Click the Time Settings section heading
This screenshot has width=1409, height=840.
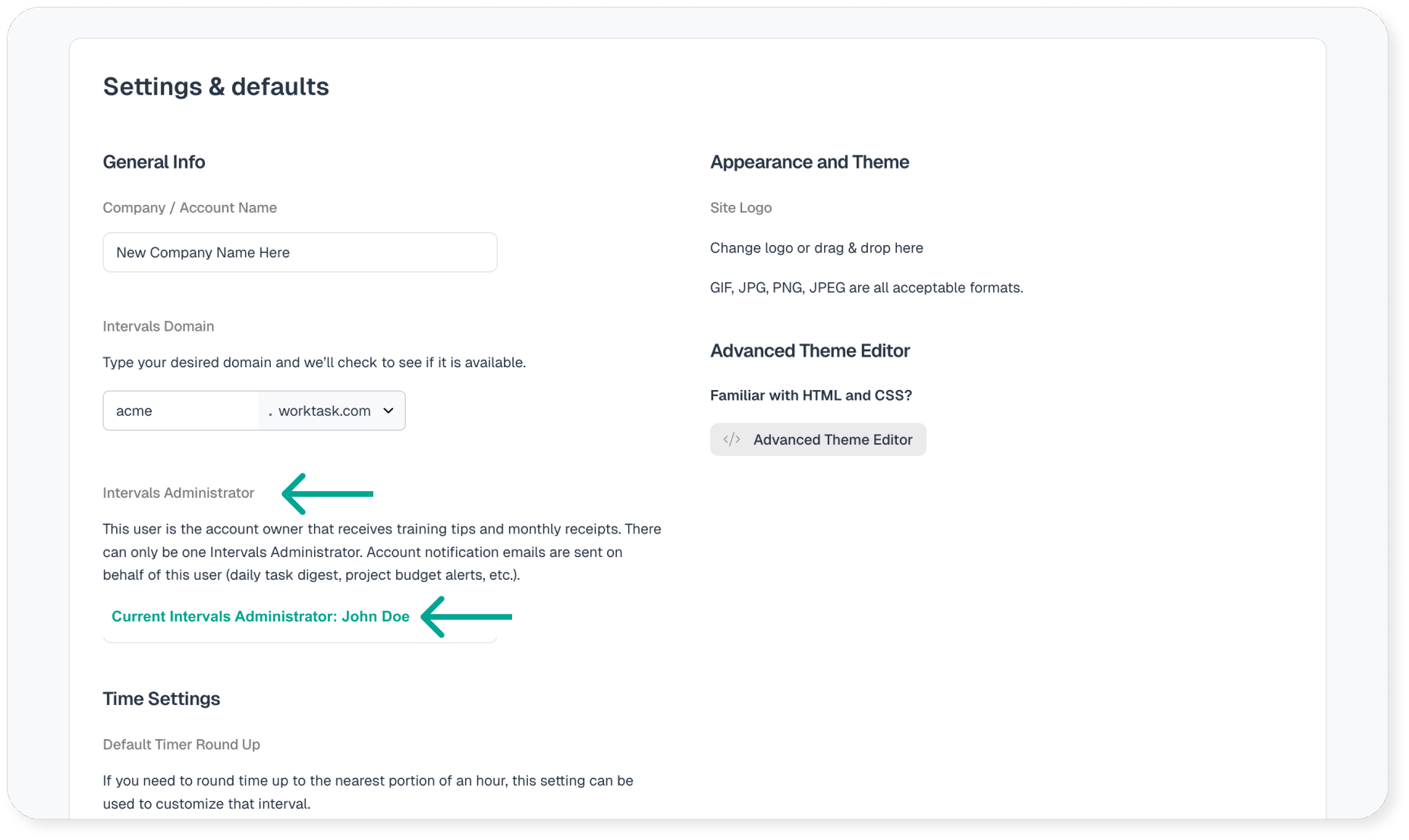click(162, 698)
